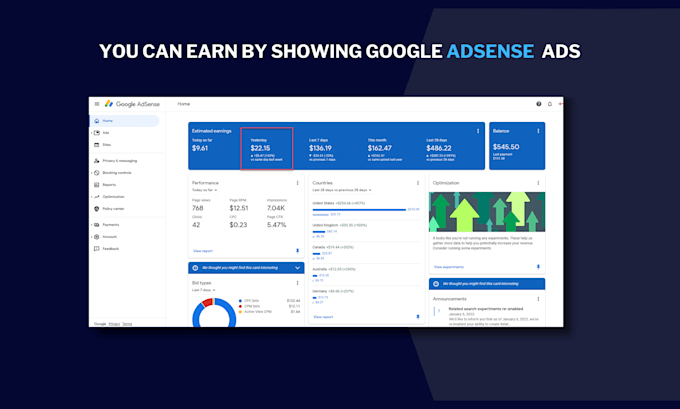Expand the Account sidebar section arrow
Screen dimensions: 680x409
coord(92,237)
